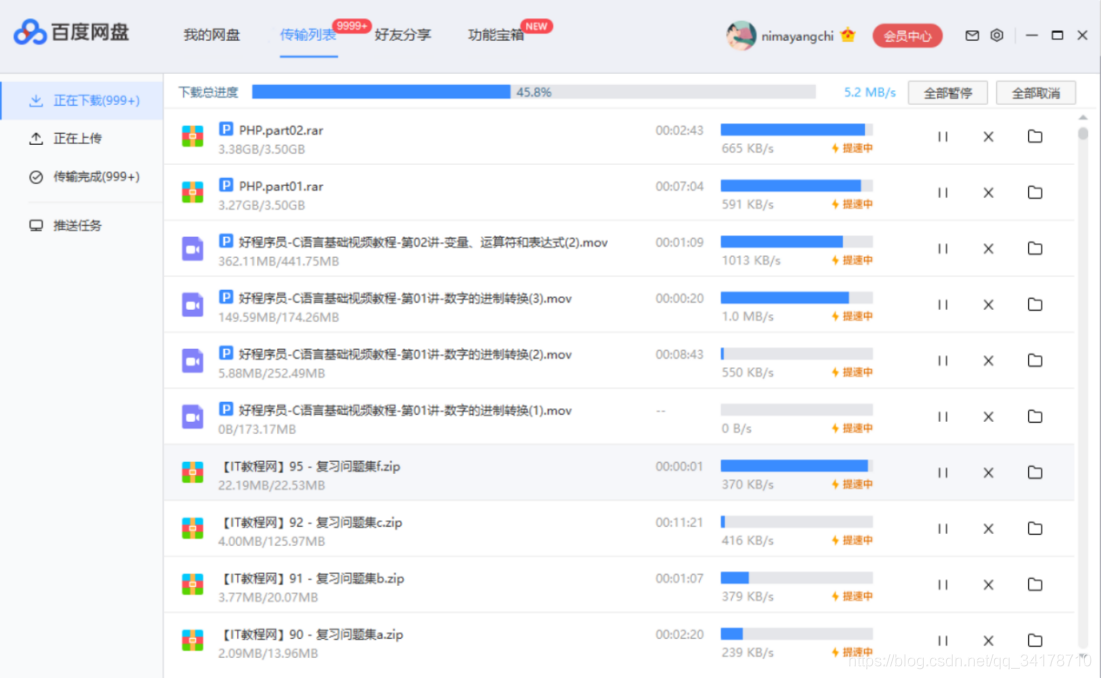Switch to 我的网盘 tab
The image size is (1101, 679).
coord(211,34)
